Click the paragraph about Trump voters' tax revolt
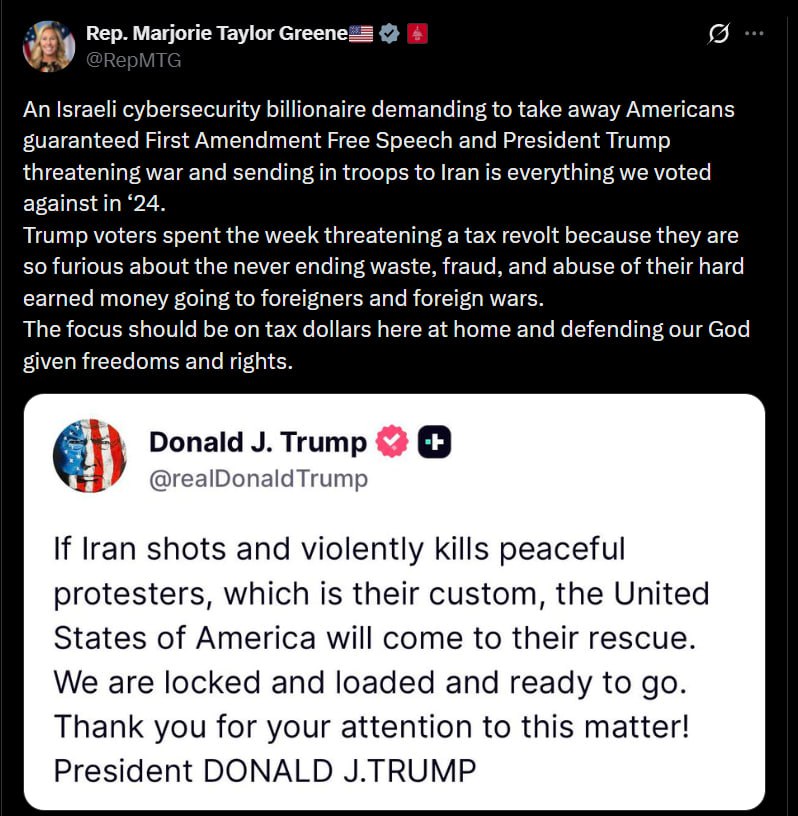The image size is (798, 816). pyautogui.click(x=380, y=267)
